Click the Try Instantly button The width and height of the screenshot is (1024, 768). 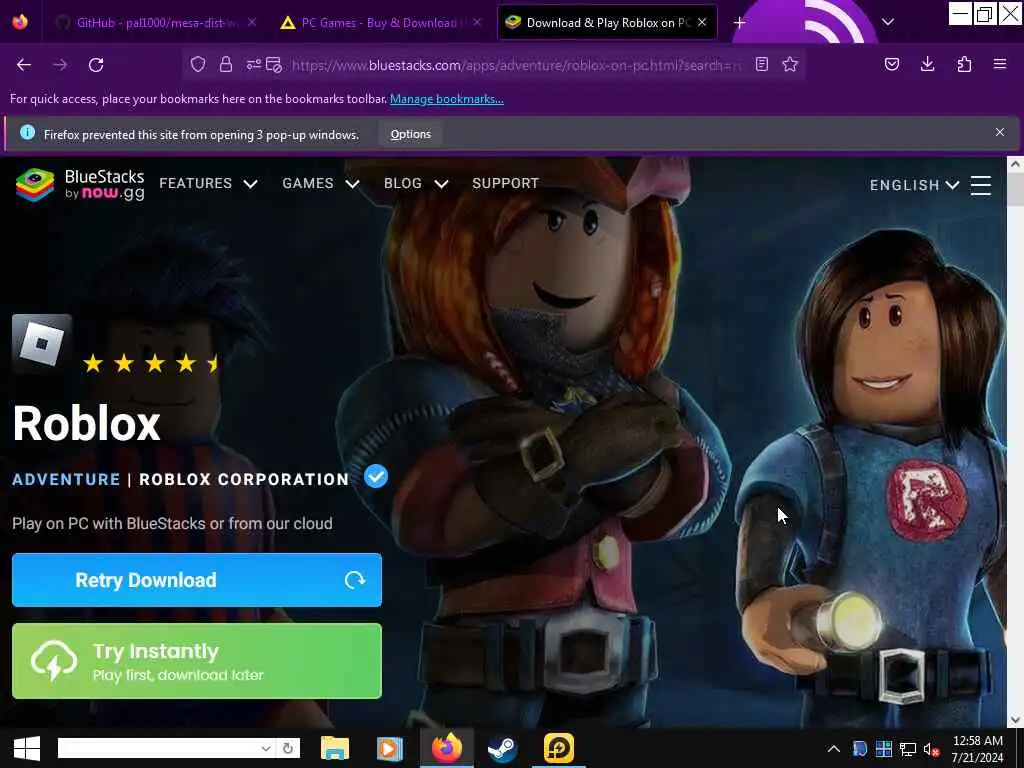coord(197,661)
